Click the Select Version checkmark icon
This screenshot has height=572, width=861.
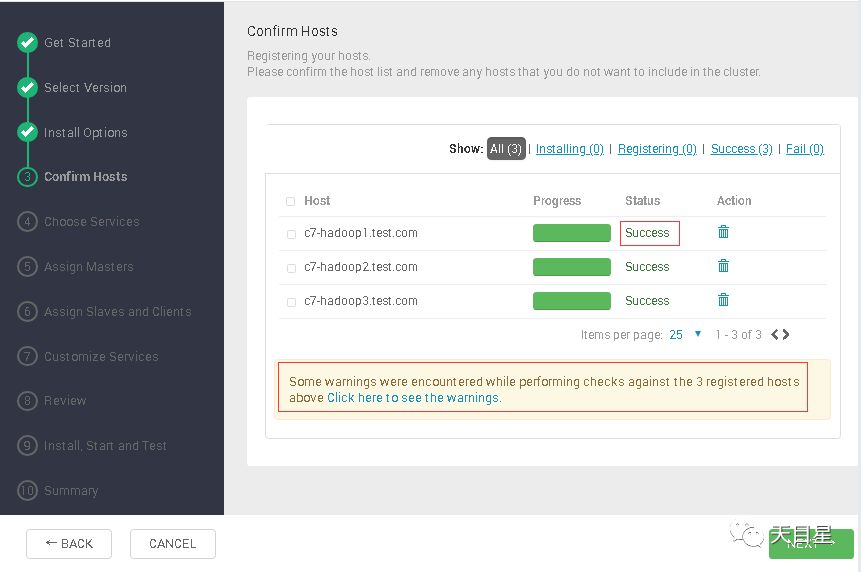point(27,87)
